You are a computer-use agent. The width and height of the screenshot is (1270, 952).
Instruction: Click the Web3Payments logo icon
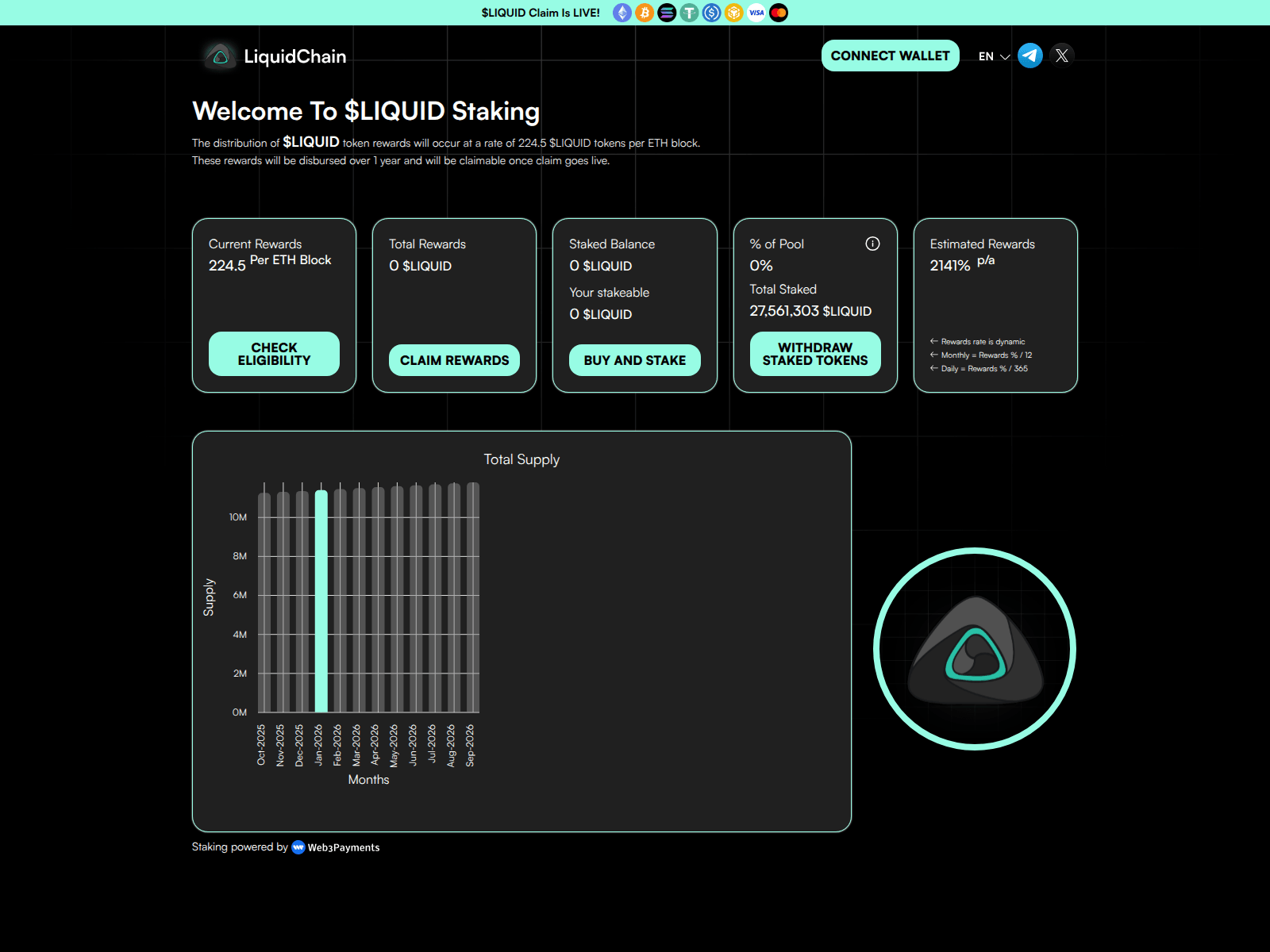298,847
